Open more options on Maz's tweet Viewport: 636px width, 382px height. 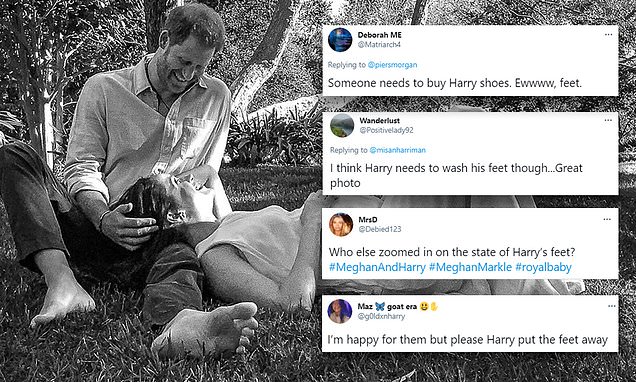pyautogui.click(x=612, y=306)
